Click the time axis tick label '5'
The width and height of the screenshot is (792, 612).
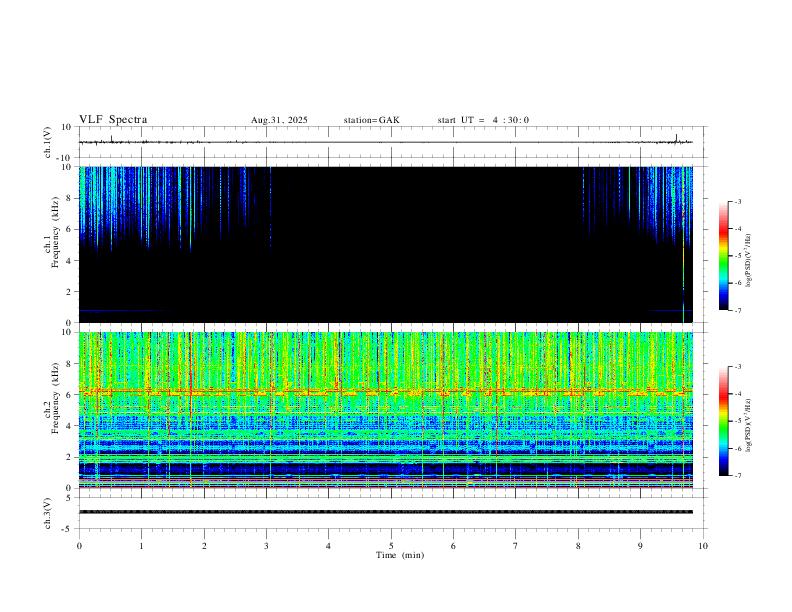391,546
